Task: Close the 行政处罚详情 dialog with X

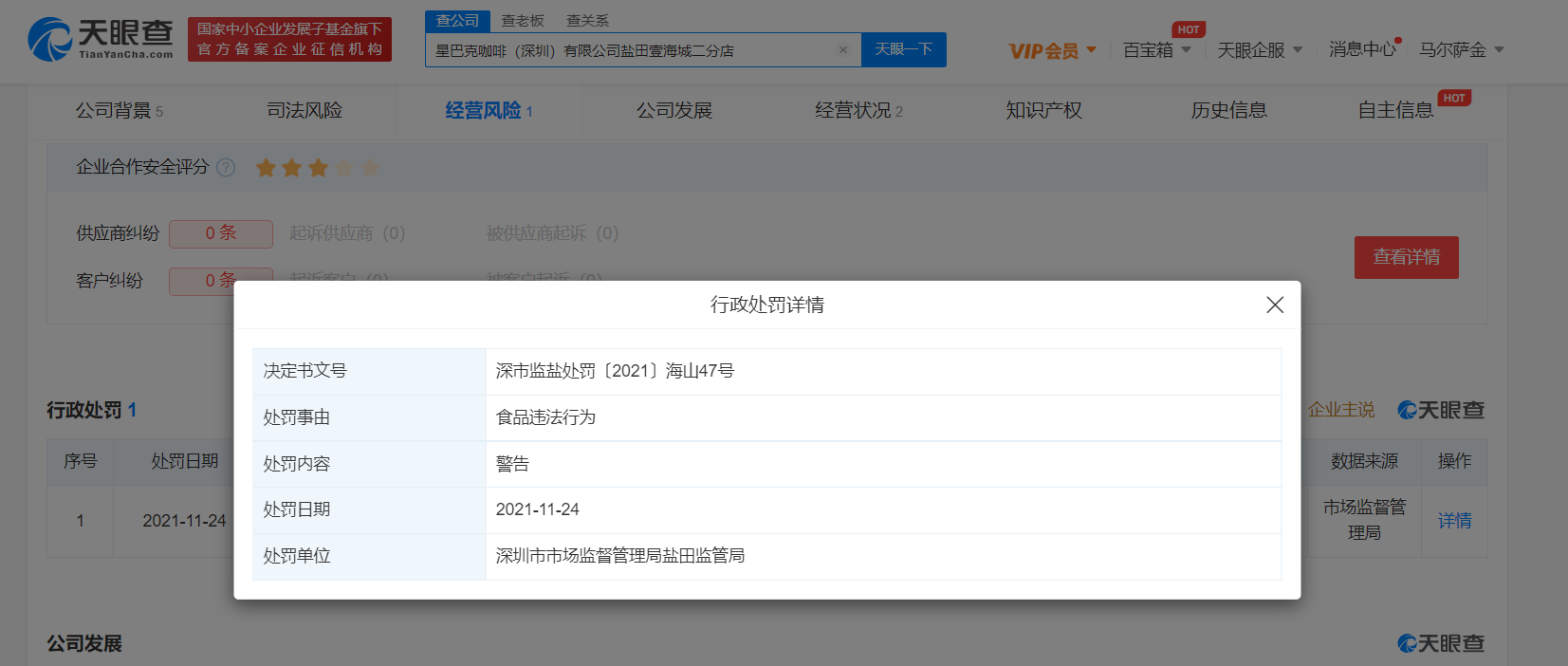Action: click(x=1275, y=305)
